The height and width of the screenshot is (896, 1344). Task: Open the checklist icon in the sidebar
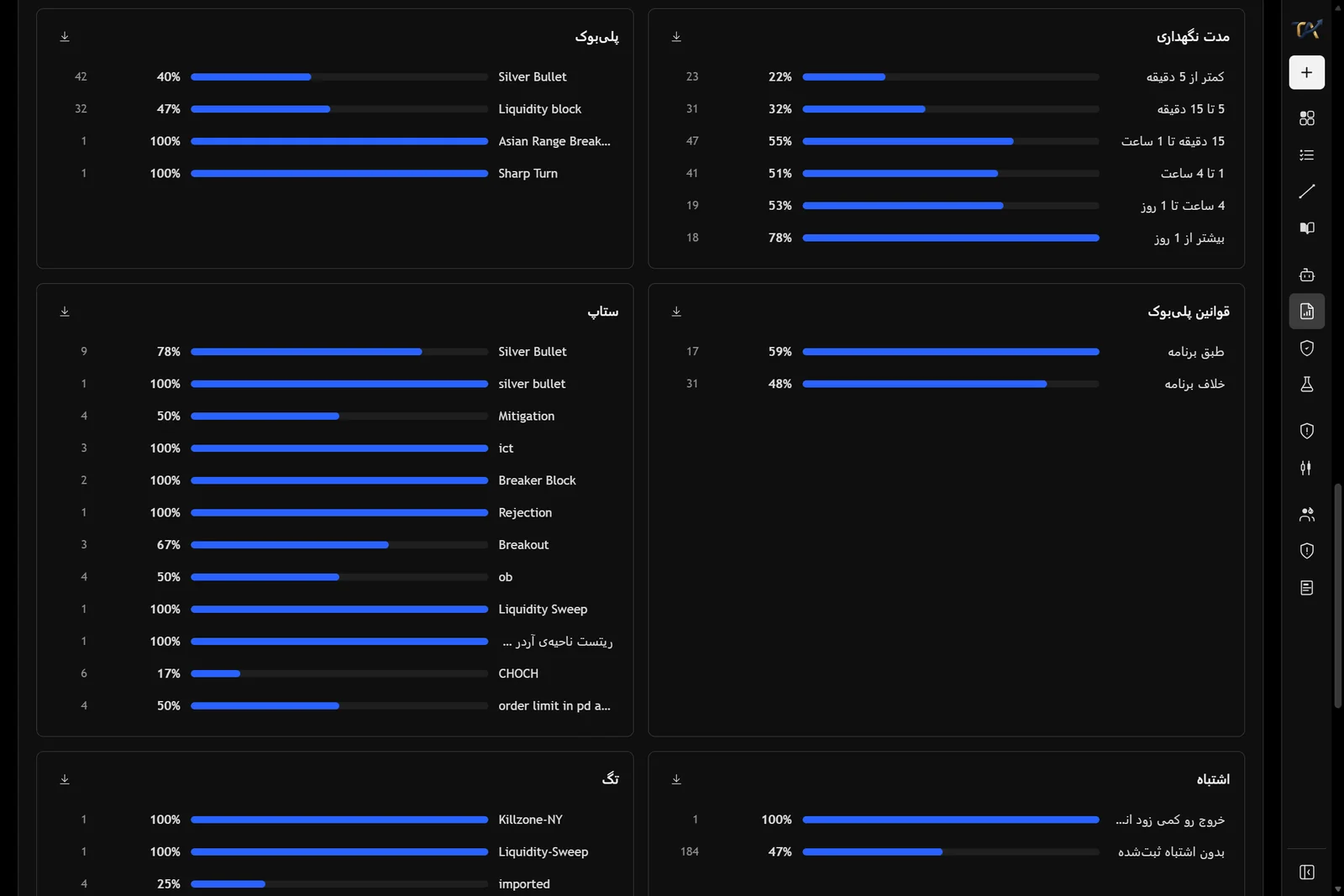[1306, 155]
